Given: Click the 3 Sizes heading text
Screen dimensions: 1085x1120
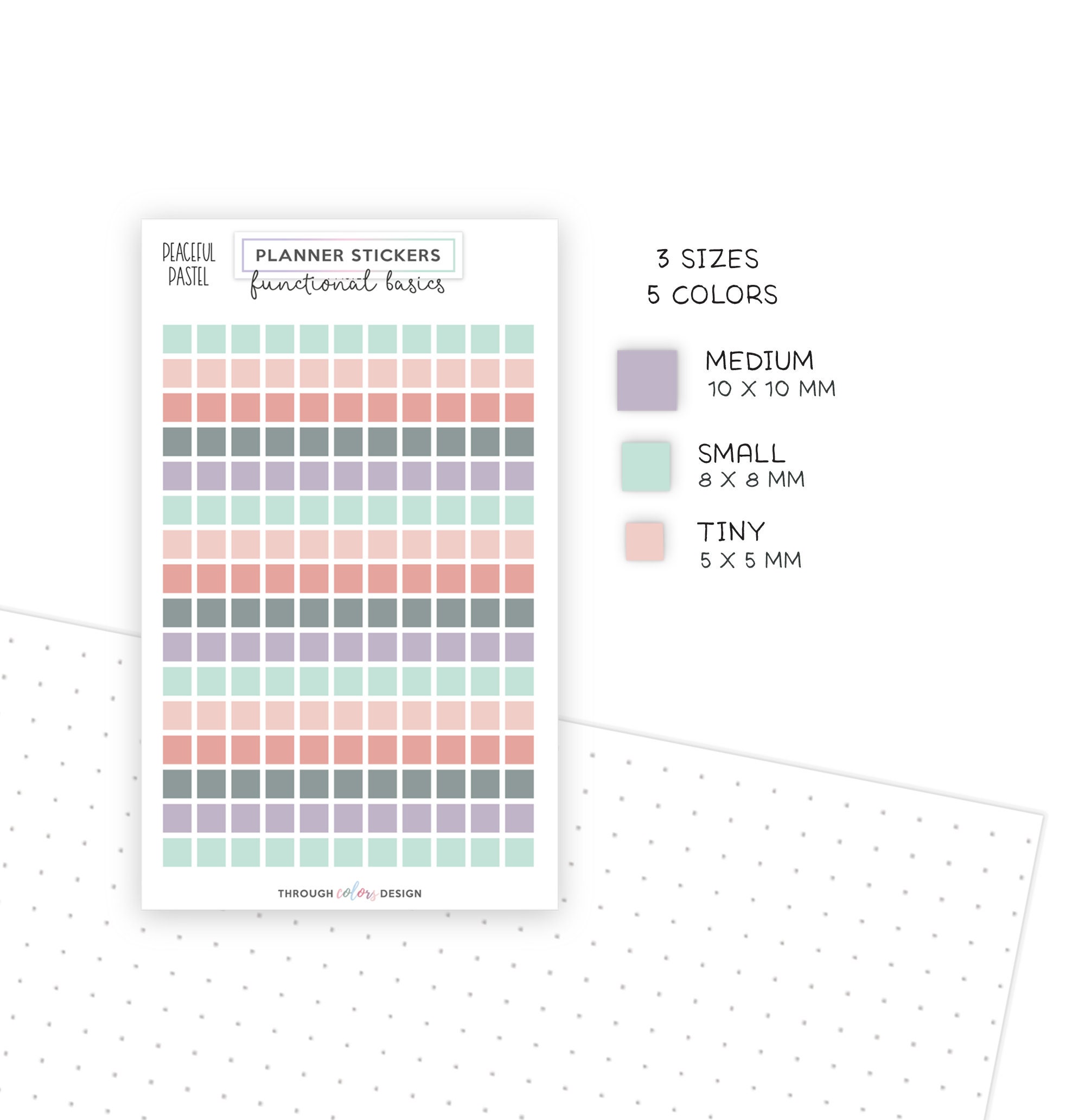Looking at the screenshot, I should coord(707,259).
